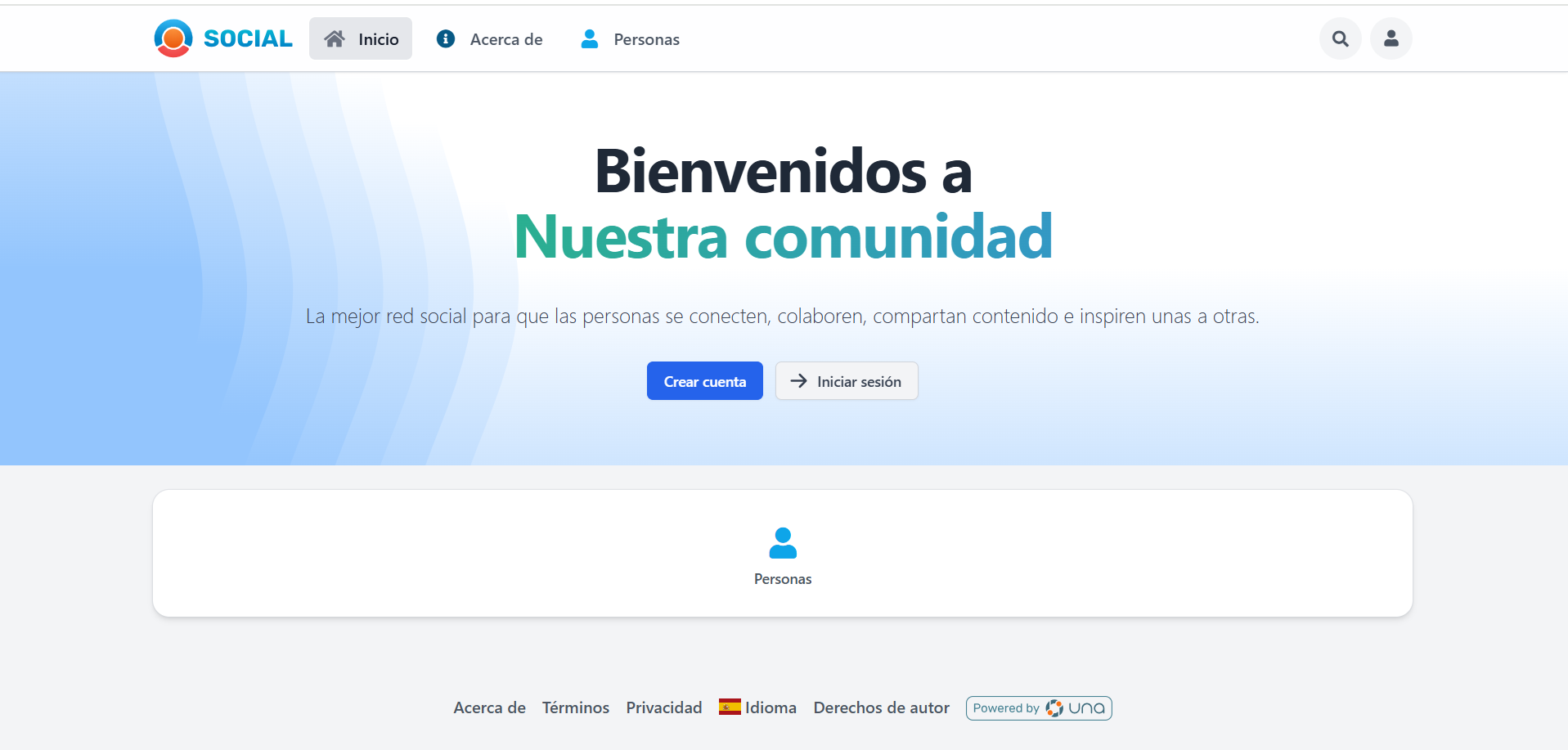Open search with the magnifier icon
1568x750 pixels.
pos(1340,38)
